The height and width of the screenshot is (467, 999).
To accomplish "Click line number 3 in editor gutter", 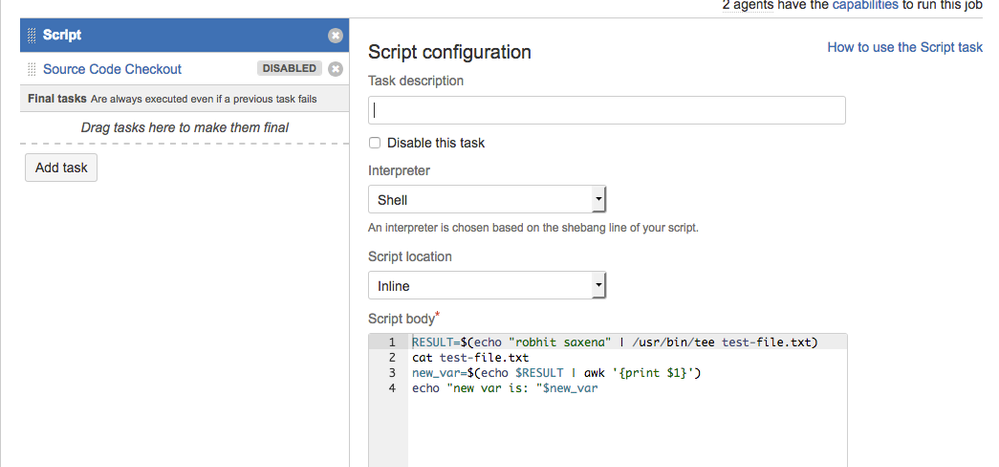I will click(393, 373).
